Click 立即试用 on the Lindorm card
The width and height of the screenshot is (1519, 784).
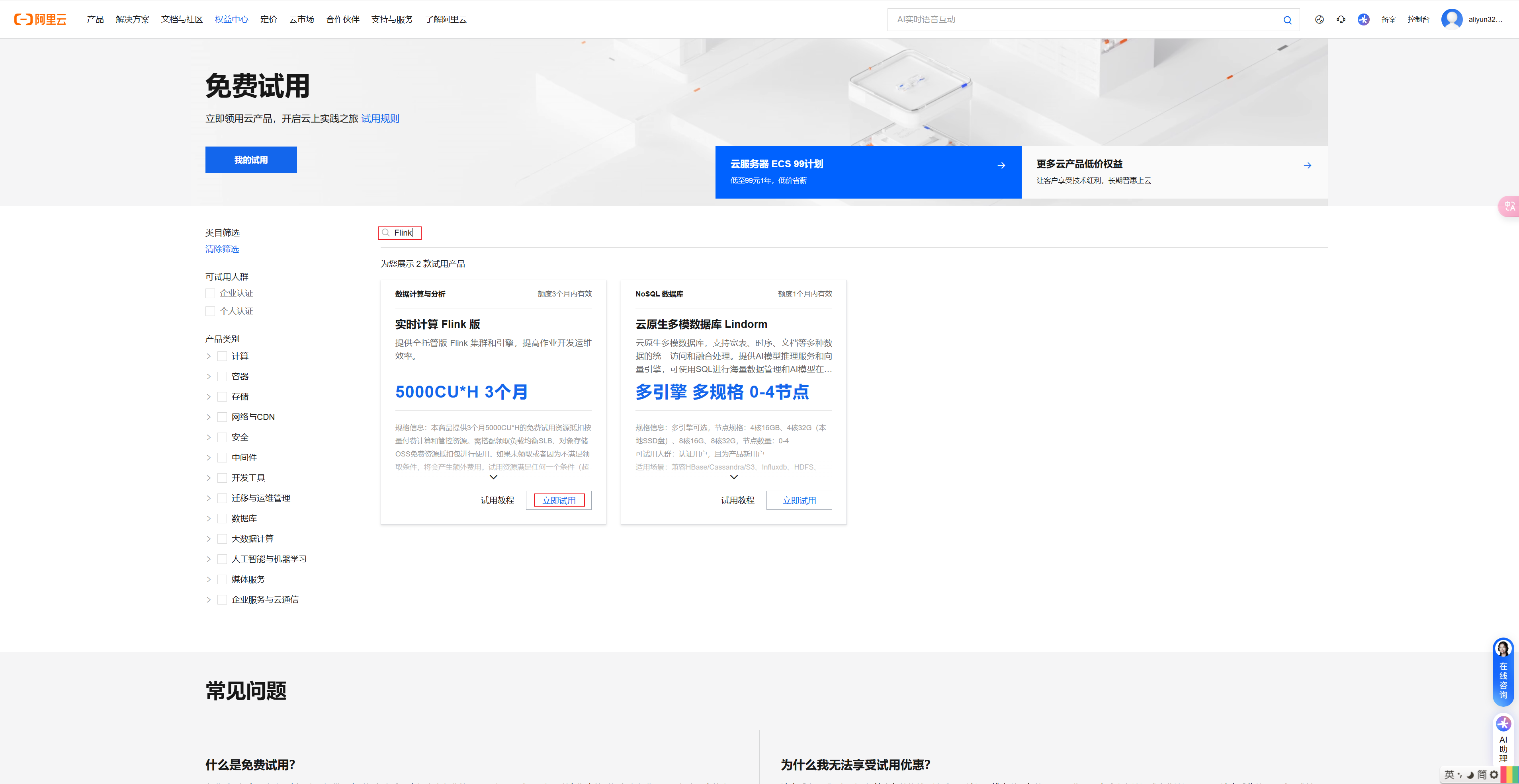click(x=799, y=501)
